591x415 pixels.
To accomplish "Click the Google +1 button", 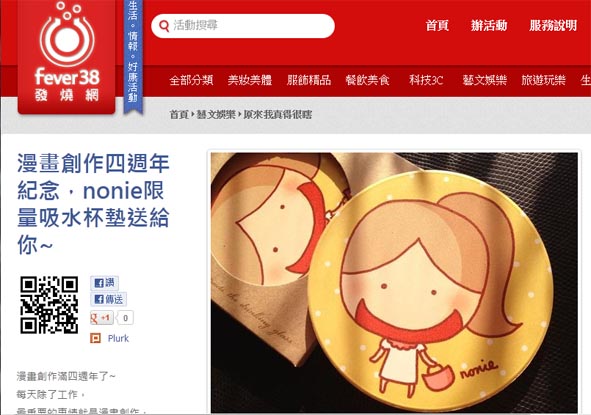I will 101,318.
